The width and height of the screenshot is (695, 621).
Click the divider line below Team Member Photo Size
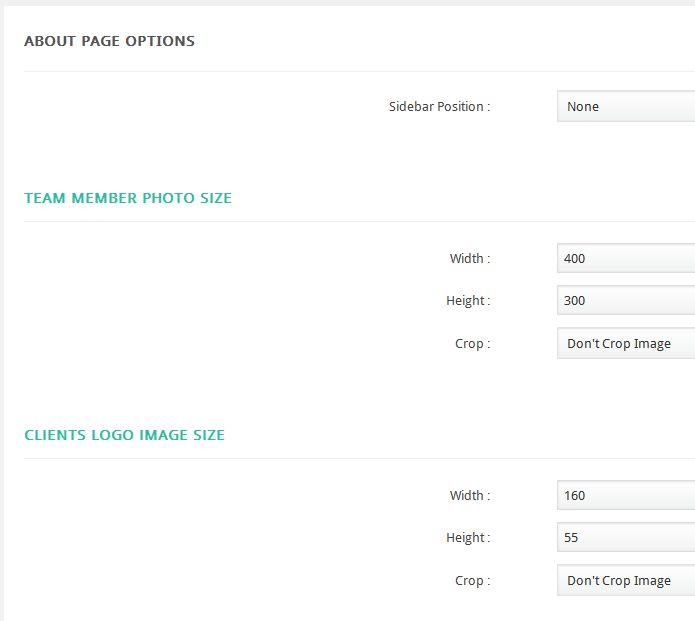tap(359, 221)
